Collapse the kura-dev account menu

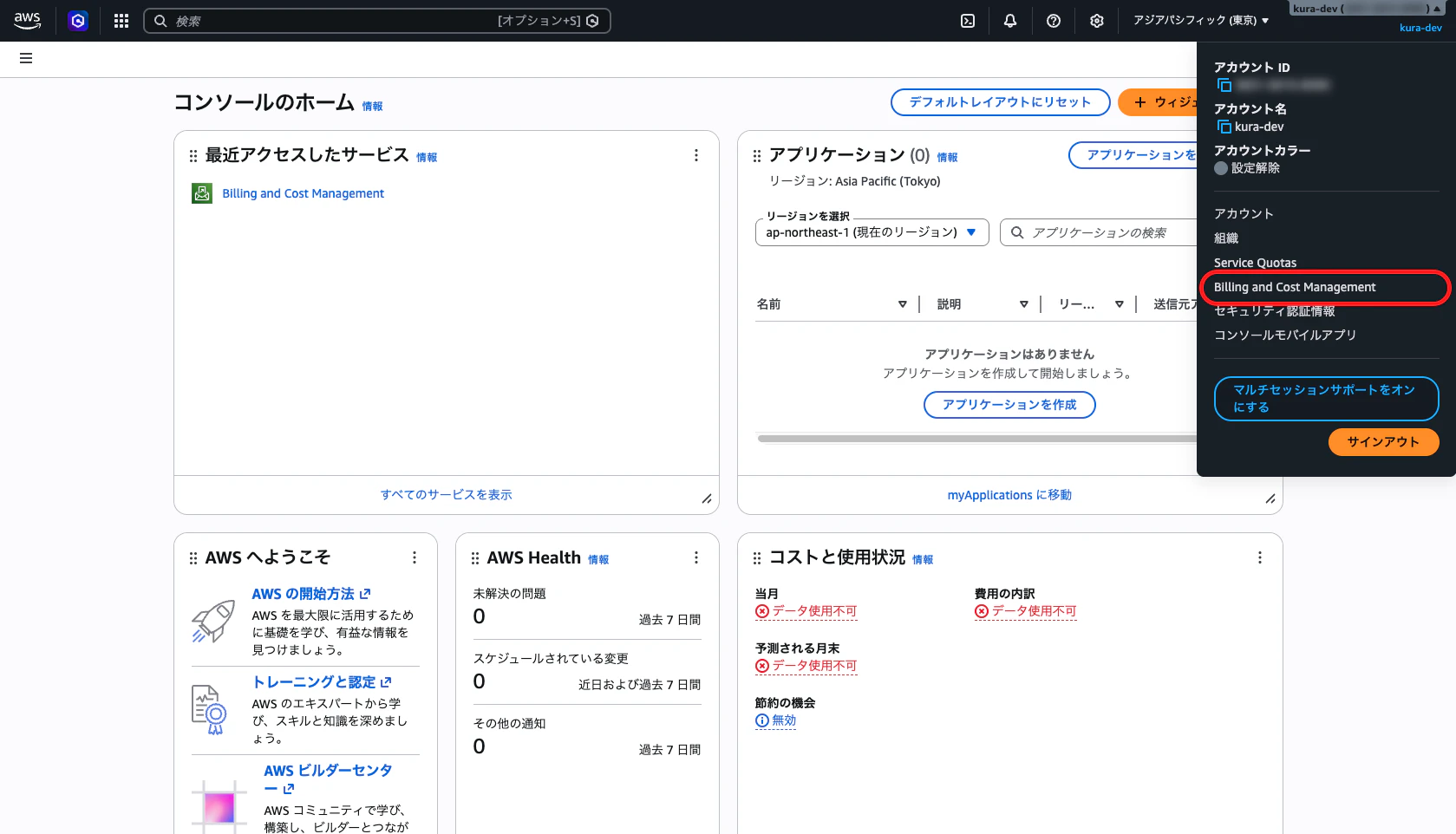(x=1367, y=10)
